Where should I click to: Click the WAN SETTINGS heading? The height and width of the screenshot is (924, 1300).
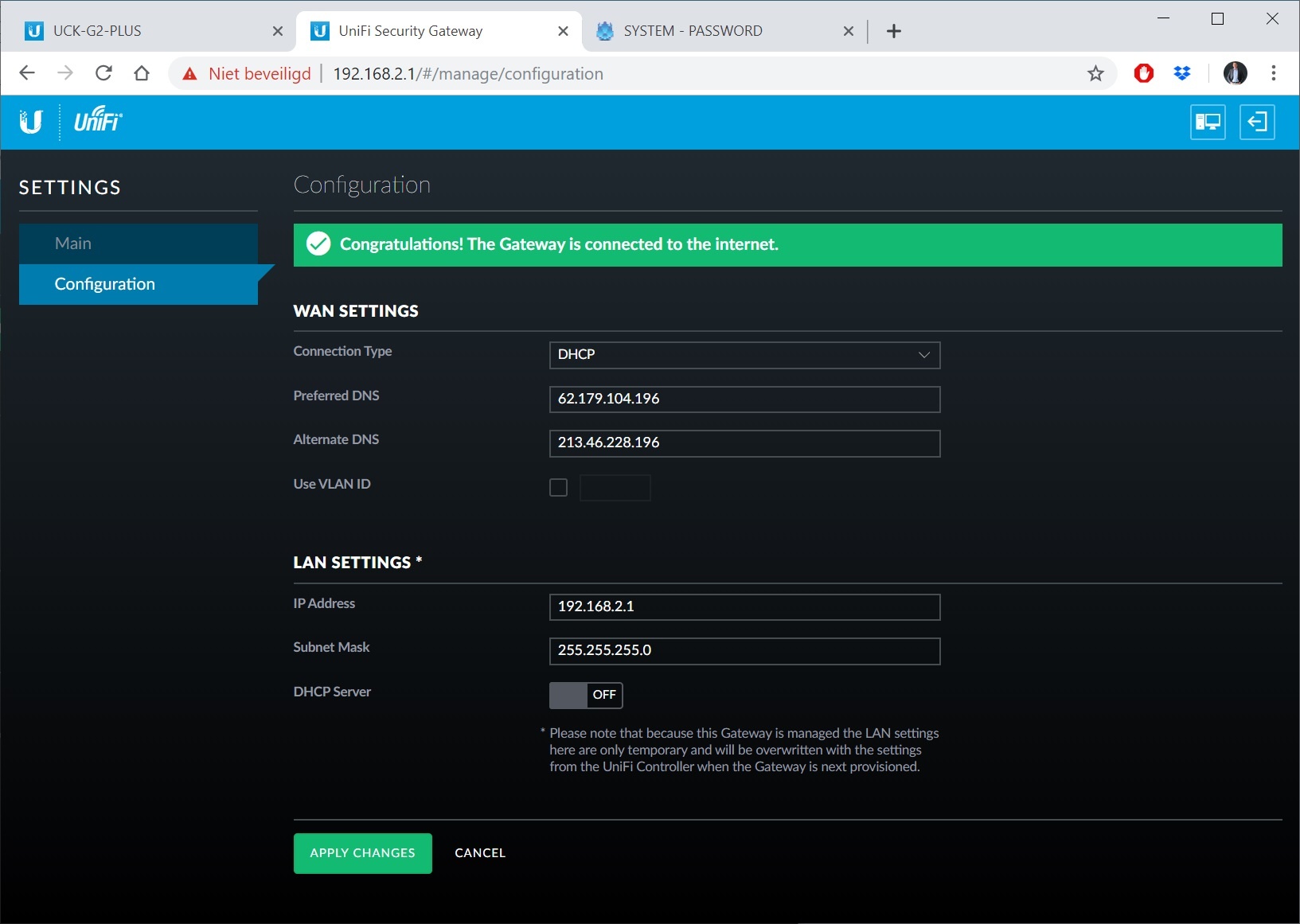pos(356,311)
